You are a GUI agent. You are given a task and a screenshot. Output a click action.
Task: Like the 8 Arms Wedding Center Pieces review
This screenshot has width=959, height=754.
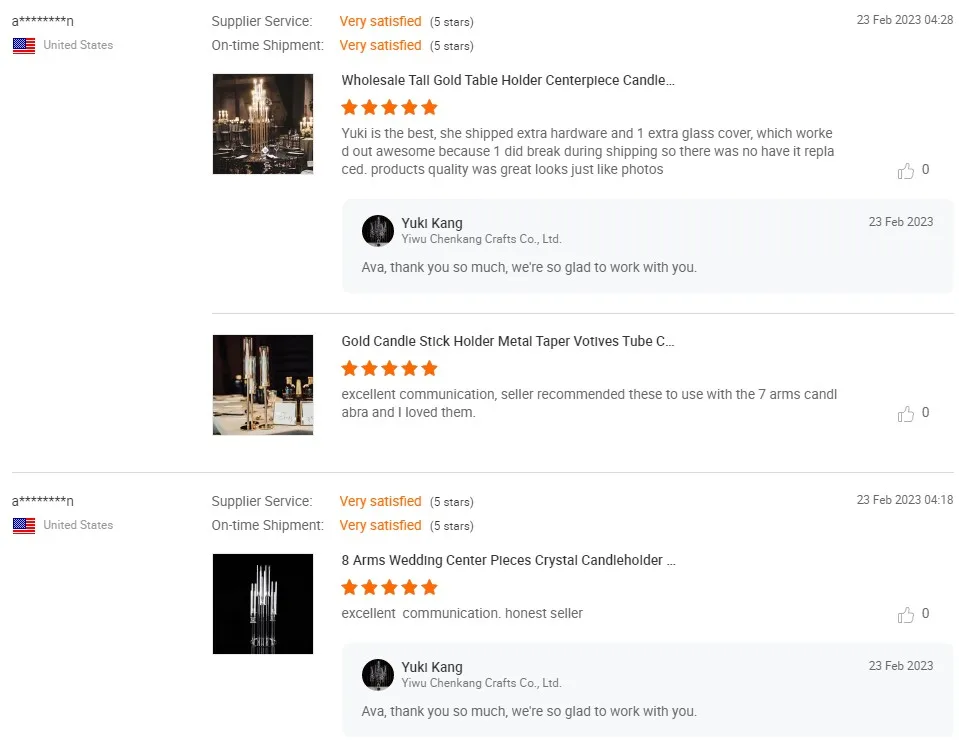click(x=906, y=615)
